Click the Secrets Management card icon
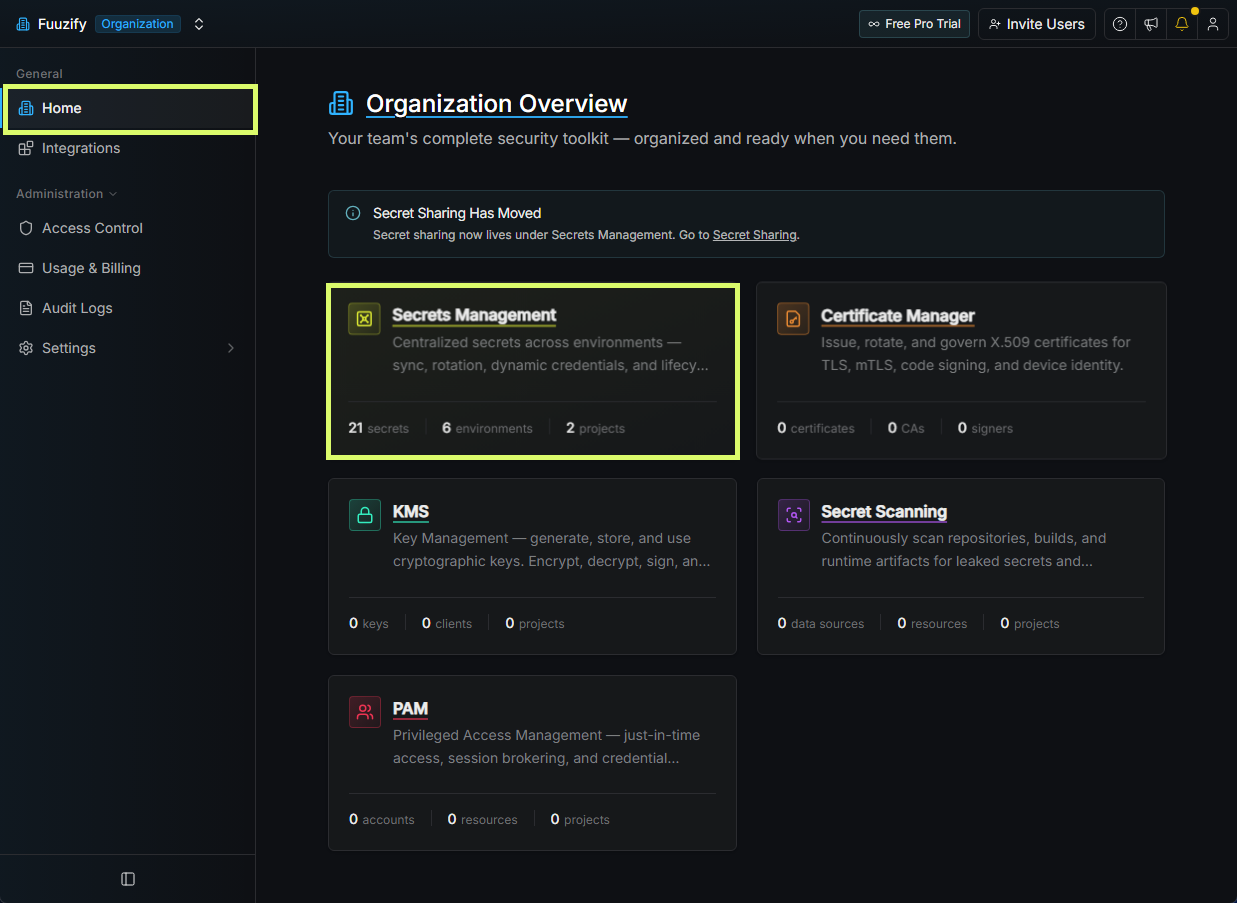This screenshot has width=1237, height=903. (364, 319)
